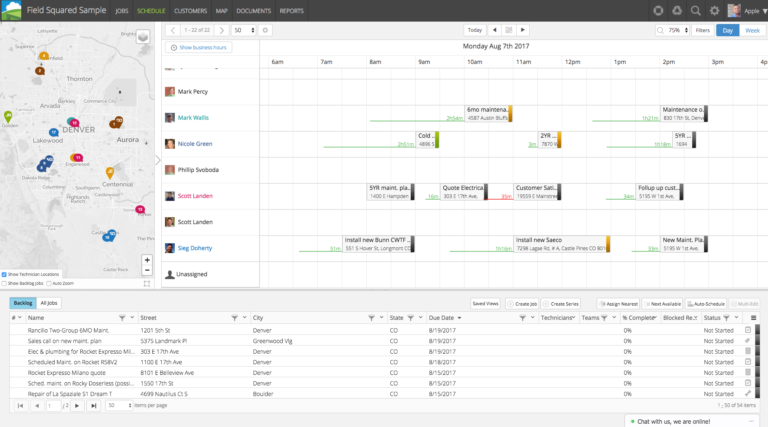Open the calendar date picker icon
The width and height of the screenshot is (768, 427).
(508, 30)
